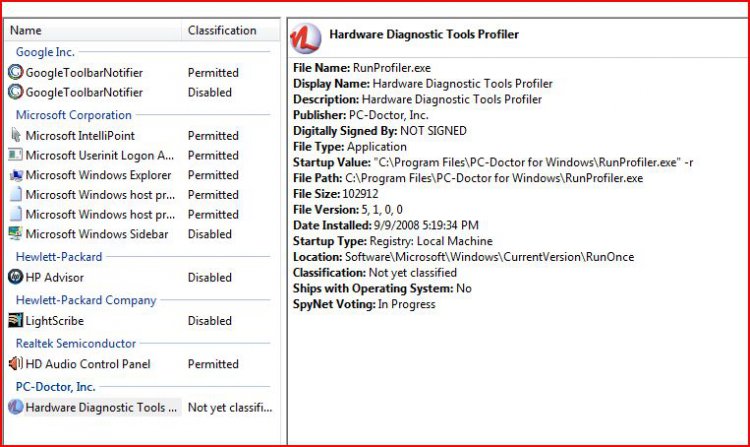This screenshot has width=750, height=447.
Task: Select the Realtek Semiconductor group header
Action: (x=76, y=343)
